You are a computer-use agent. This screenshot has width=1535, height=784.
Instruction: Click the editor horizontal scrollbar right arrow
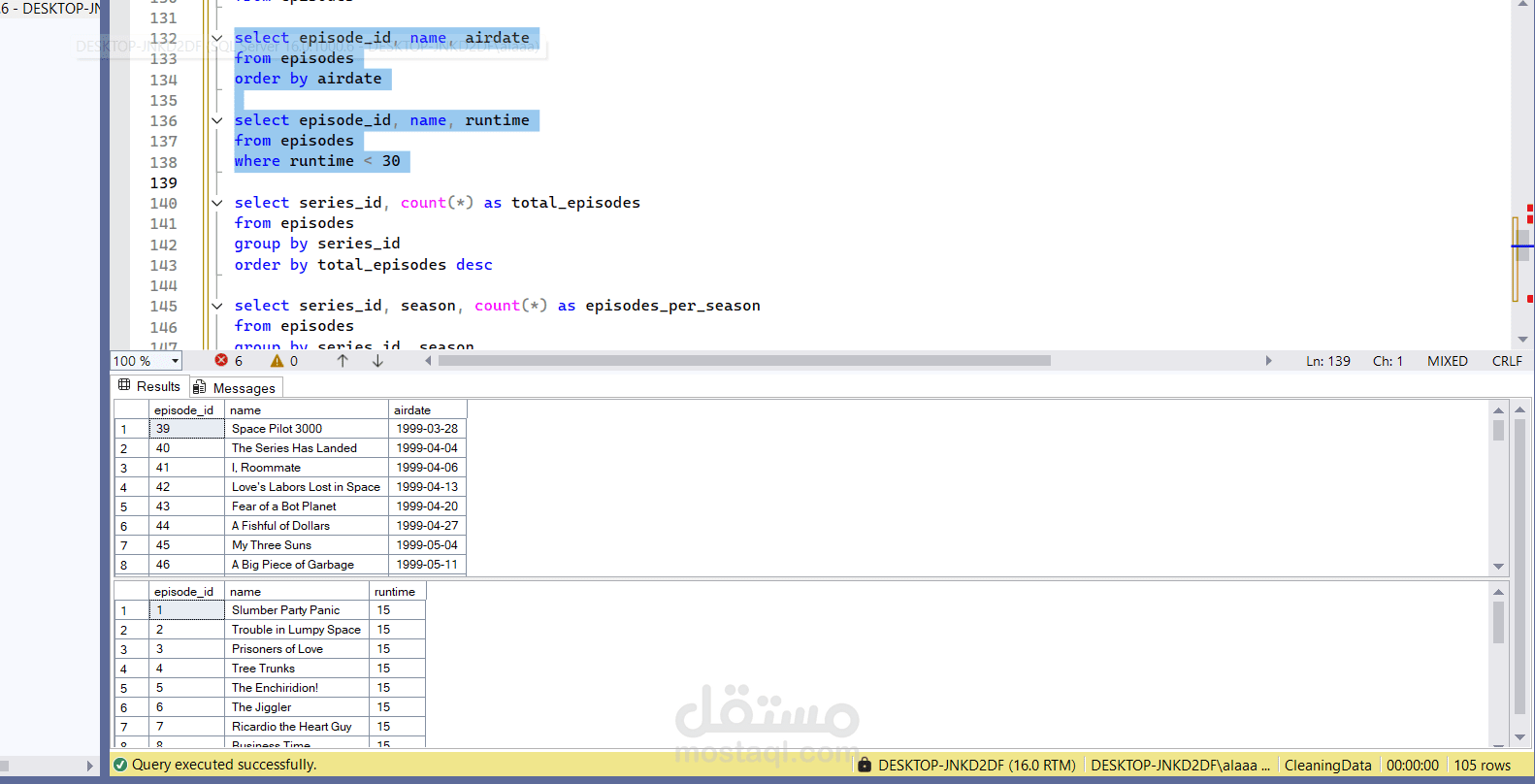pyautogui.click(x=1268, y=360)
